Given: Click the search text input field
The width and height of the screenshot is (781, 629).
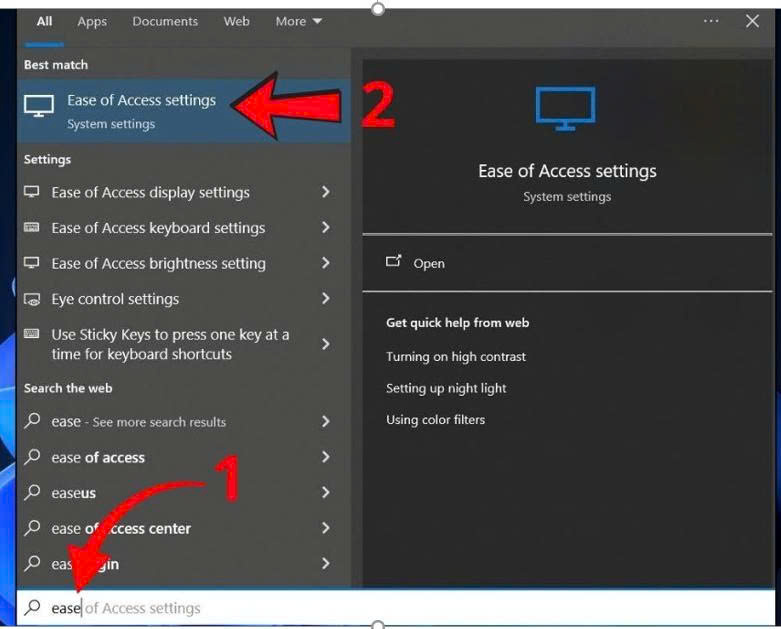Looking at the screenshot, I should (400, 608).
